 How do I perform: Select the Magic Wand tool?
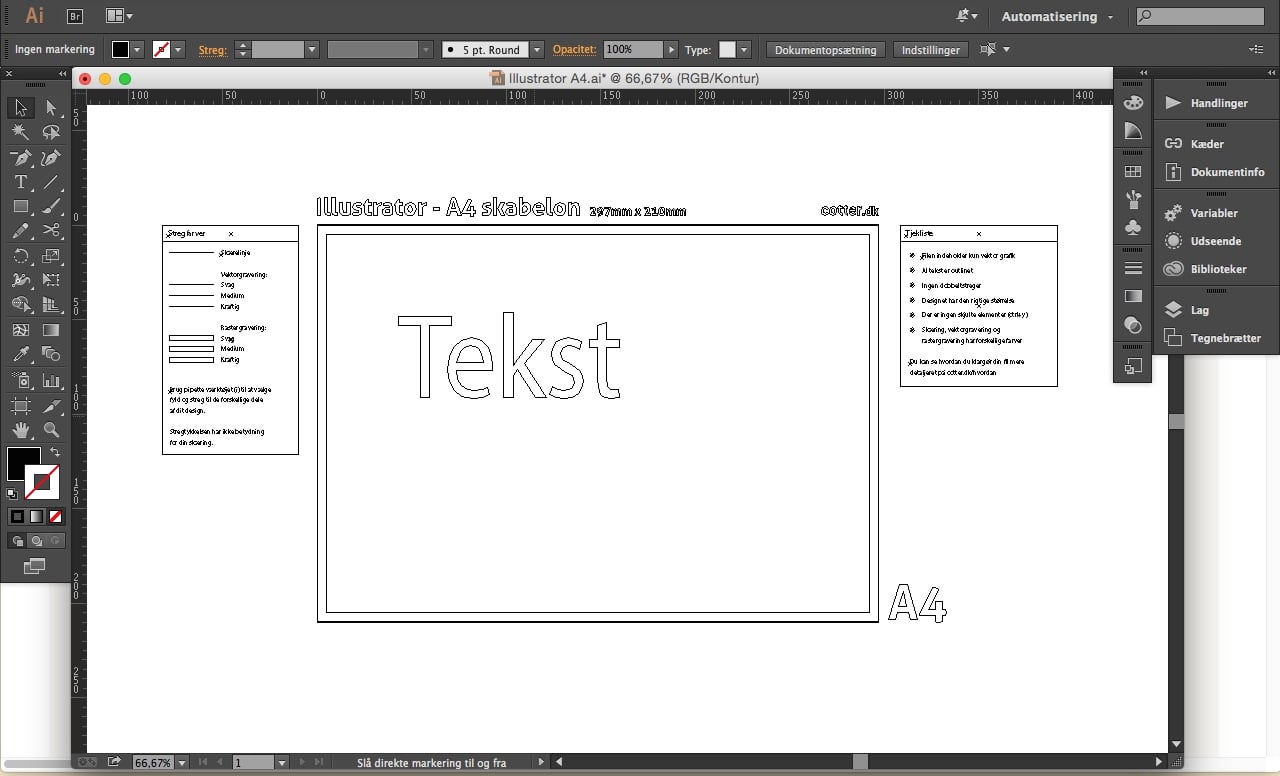20,132
